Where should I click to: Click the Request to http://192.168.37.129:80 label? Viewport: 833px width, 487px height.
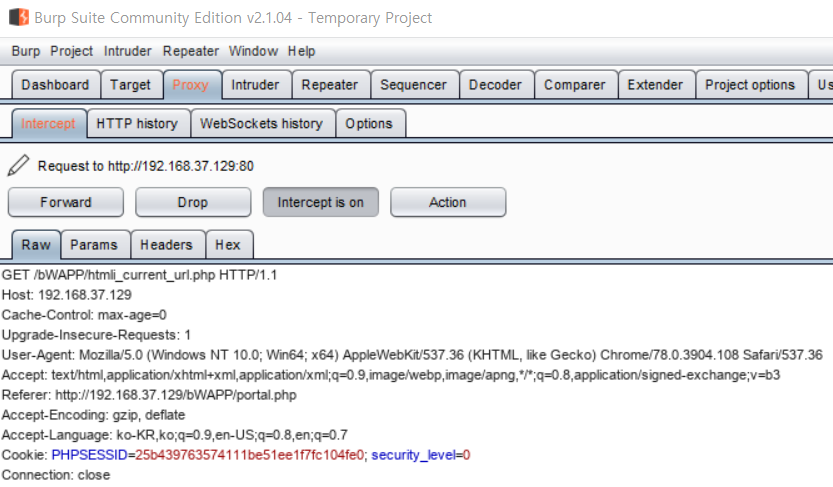(x=146, y=166)
